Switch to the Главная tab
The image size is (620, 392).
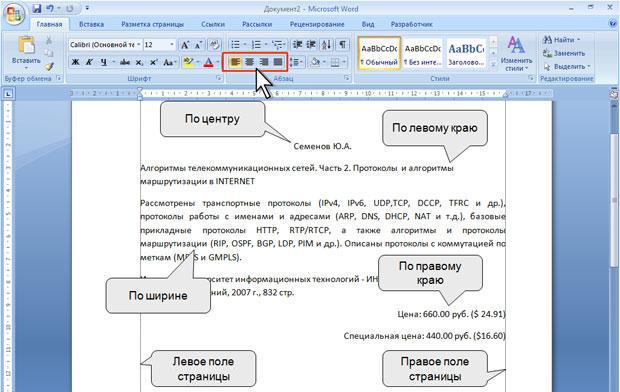coord(49,24)
